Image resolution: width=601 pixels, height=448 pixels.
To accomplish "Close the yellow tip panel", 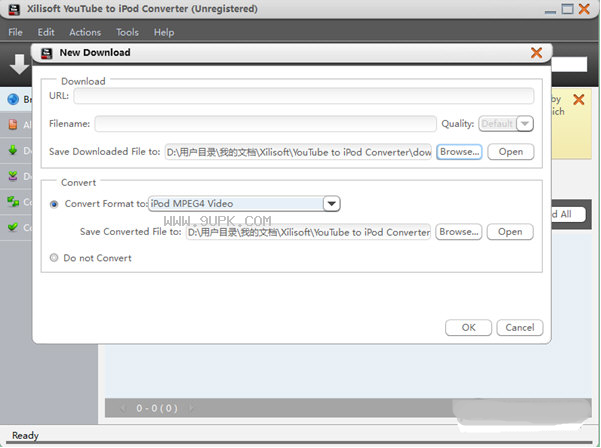I will (x=578, y=100).
